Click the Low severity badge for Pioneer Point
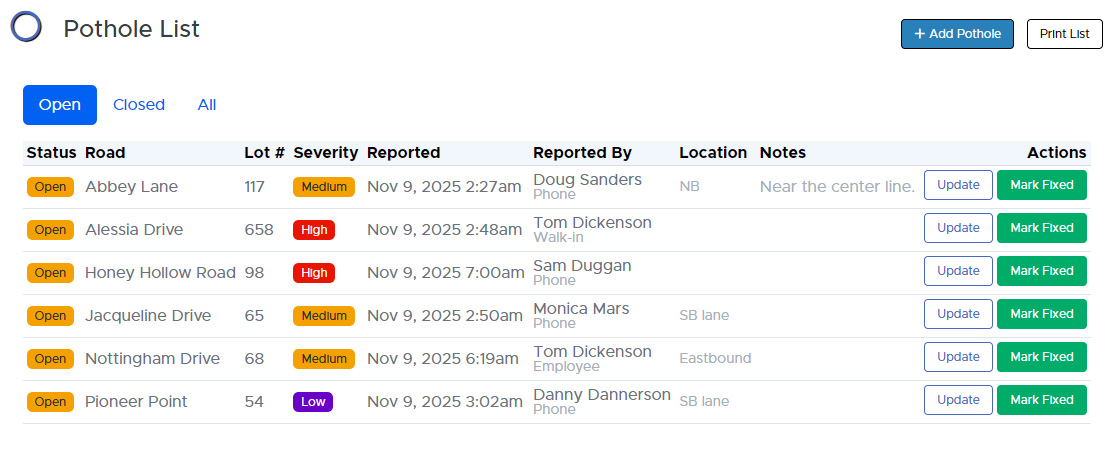The image size is (1118, 452). [x=313, y=402]
